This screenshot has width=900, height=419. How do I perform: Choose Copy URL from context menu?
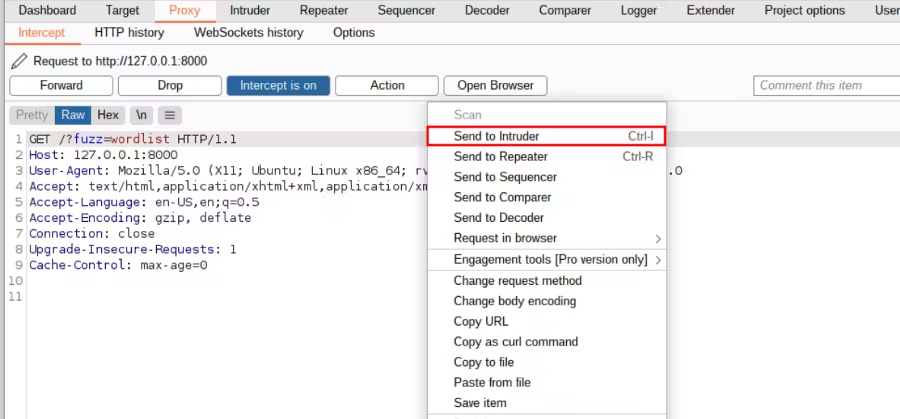pyautogui.click(x=546, y=321)
